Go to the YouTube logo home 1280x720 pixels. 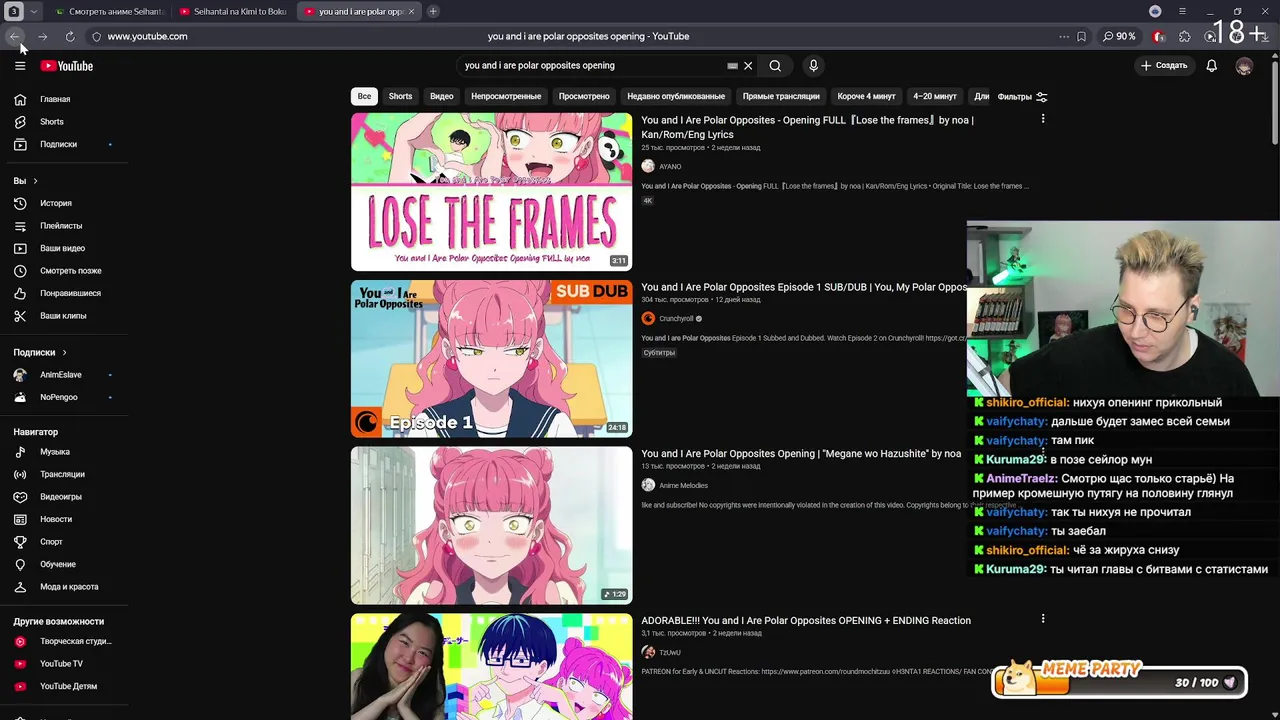67,66
